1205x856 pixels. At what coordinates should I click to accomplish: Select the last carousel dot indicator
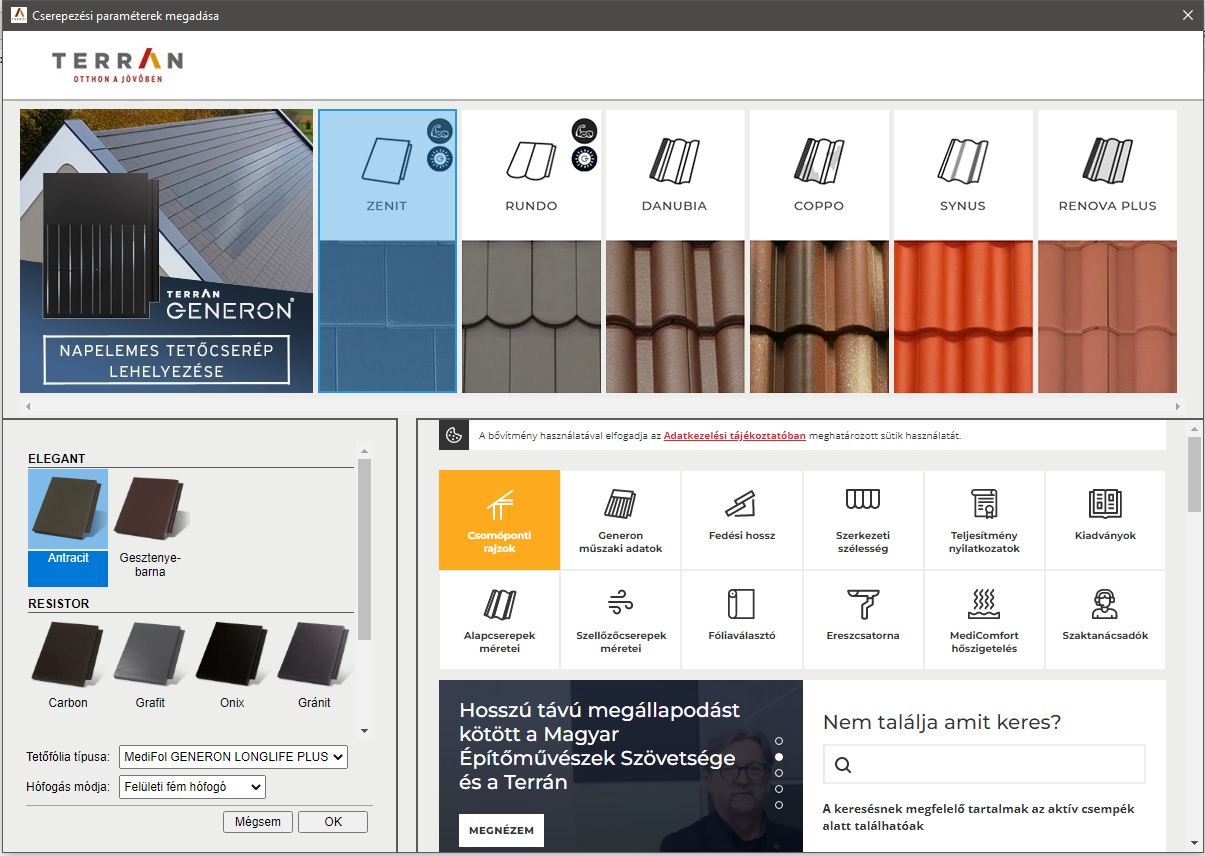pos(779,805)
